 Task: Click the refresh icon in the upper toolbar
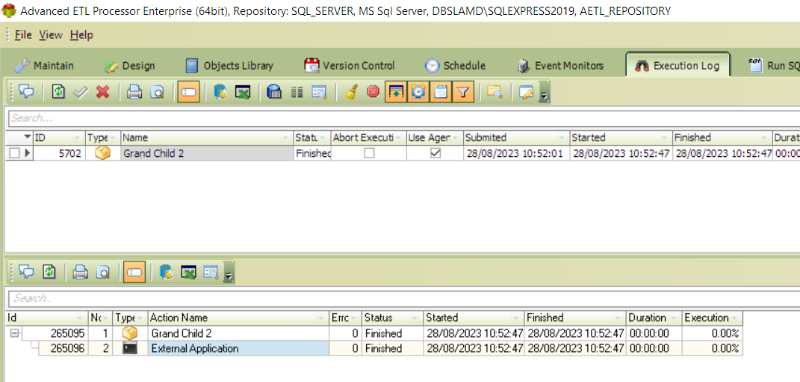tap(59, 92)
